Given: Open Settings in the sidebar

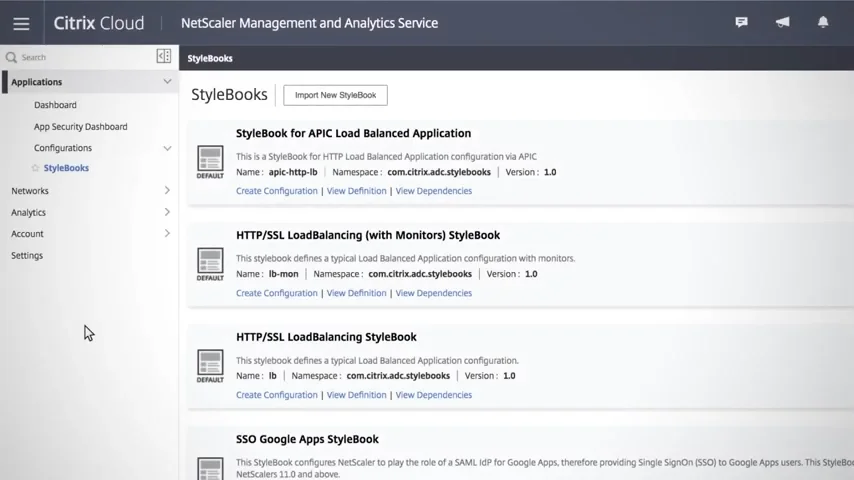Looking at the screenshot, I should [x=27, y=255].
